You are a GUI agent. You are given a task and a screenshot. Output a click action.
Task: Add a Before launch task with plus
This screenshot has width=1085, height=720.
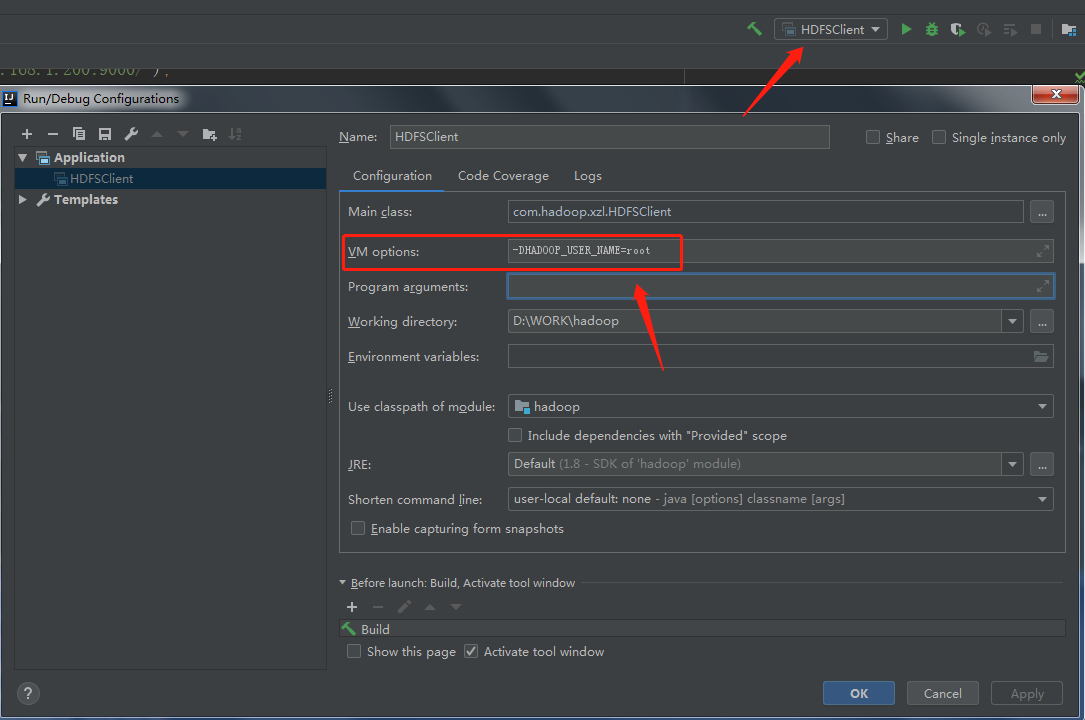pyautogui.click(x=352, y=607)
